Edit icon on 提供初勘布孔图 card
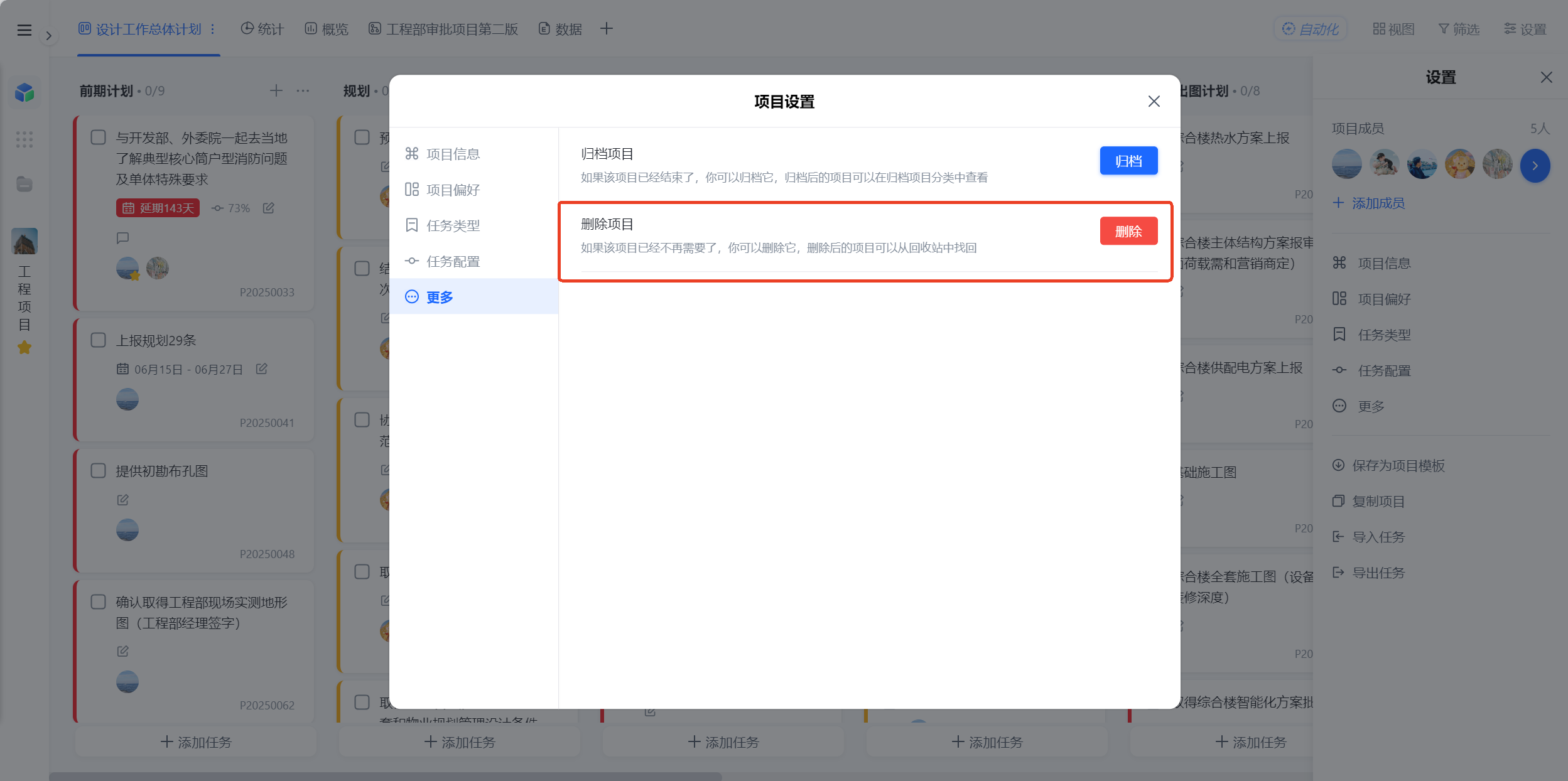The width and height of the screenshot is (1568, 781). [x=122, y=500]
